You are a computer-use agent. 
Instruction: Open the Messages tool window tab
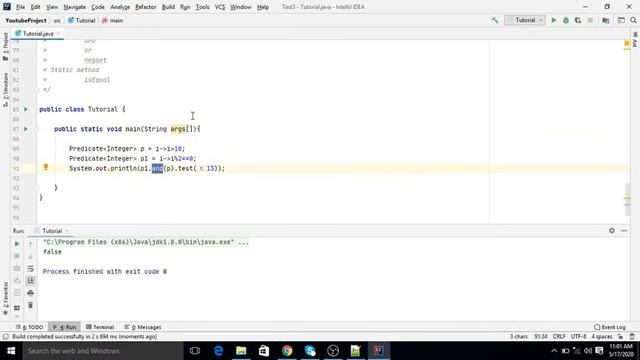pos(143,327)
